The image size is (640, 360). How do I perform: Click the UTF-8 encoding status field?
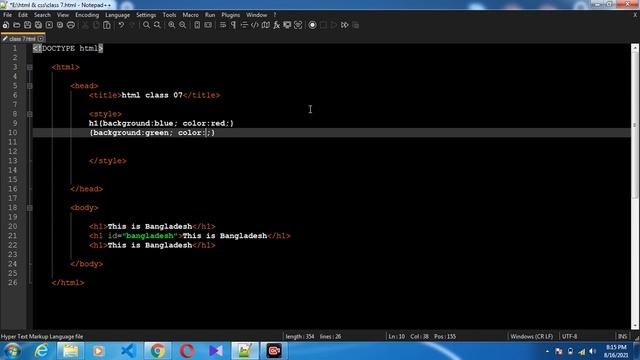[x=569, y=336]
